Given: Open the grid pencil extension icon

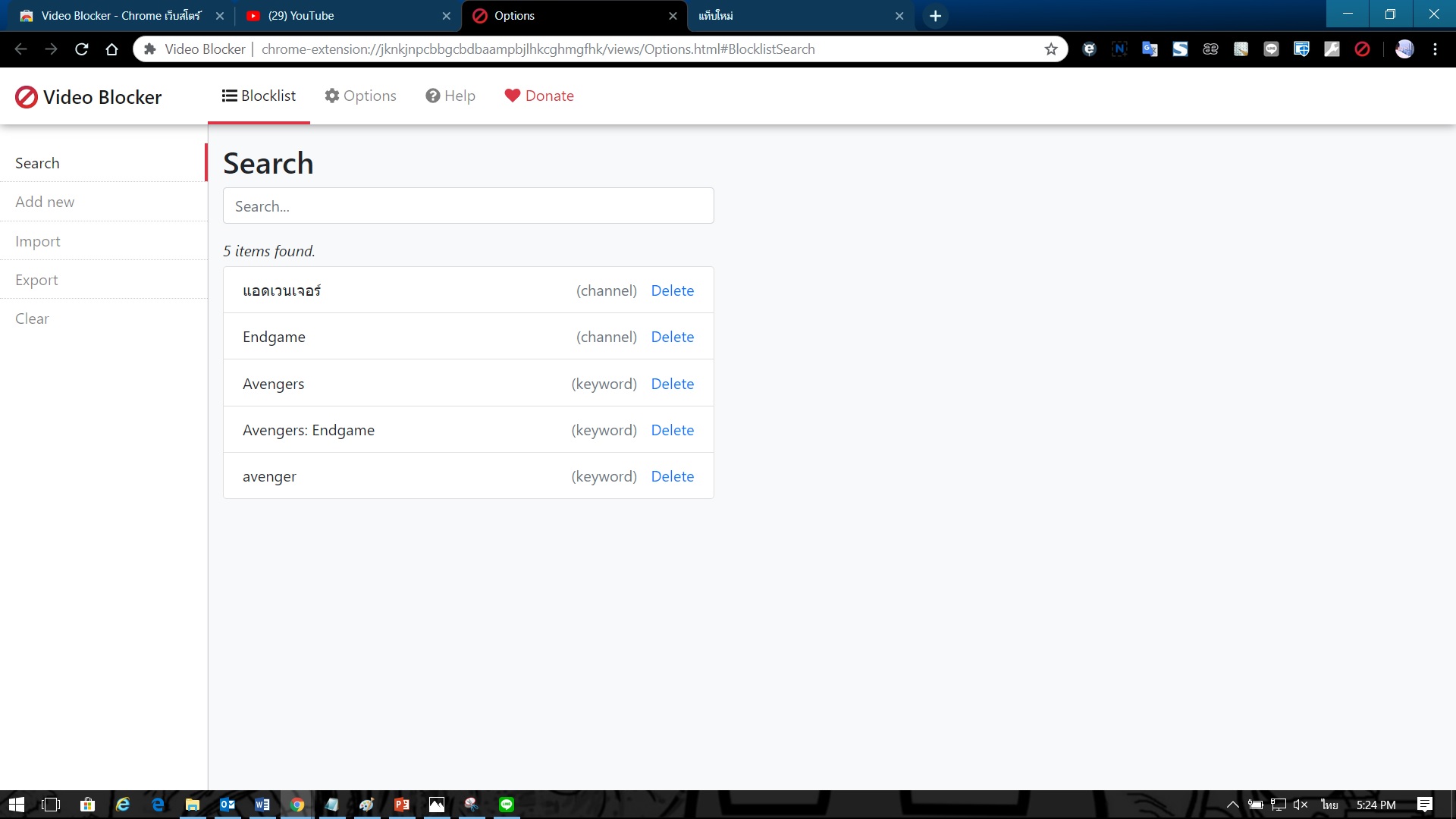Looking at the screenshot, I should coord(1241,49).
